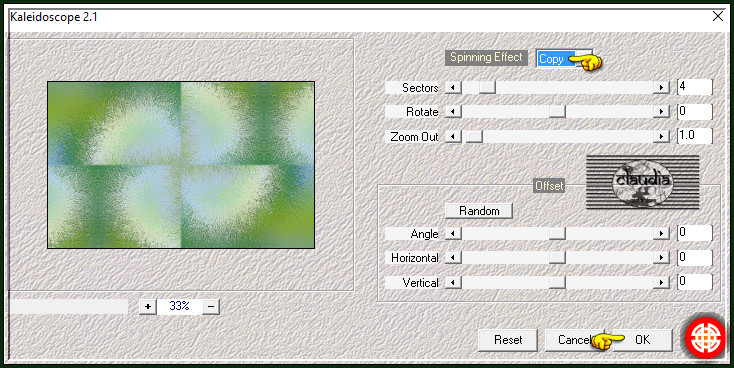Click the Horizontal value field
This screenshot has width=734, height=368.
coord(695,258)
